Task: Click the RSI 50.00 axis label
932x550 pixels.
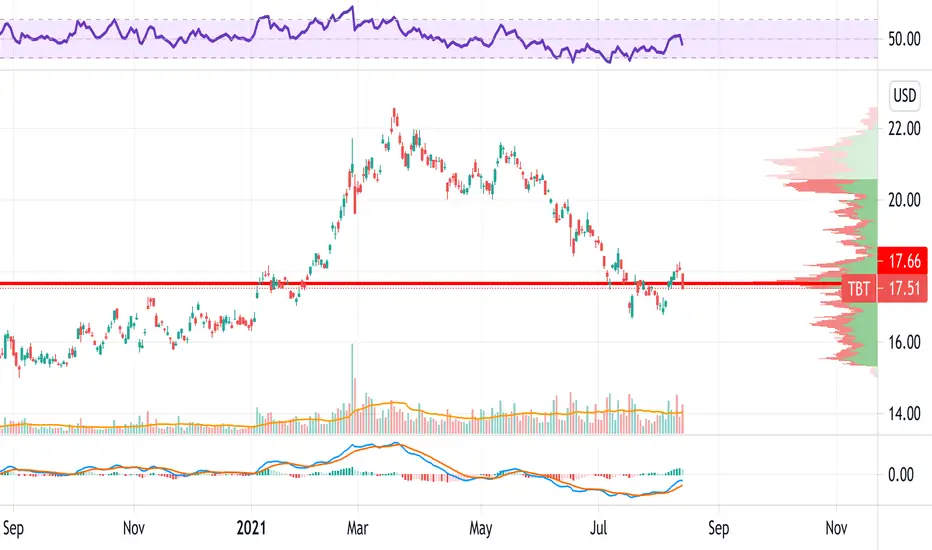Action: point(904,39)
